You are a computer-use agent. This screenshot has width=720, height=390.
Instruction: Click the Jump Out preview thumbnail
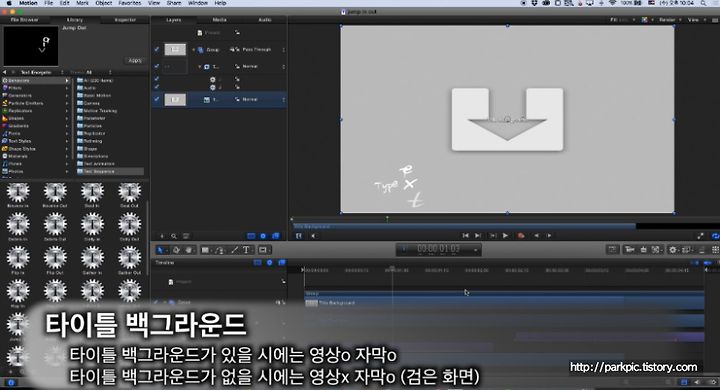(31, 46)
